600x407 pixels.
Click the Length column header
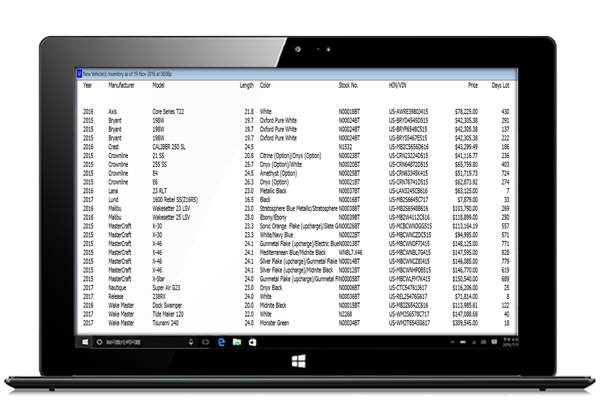[247, 86]
